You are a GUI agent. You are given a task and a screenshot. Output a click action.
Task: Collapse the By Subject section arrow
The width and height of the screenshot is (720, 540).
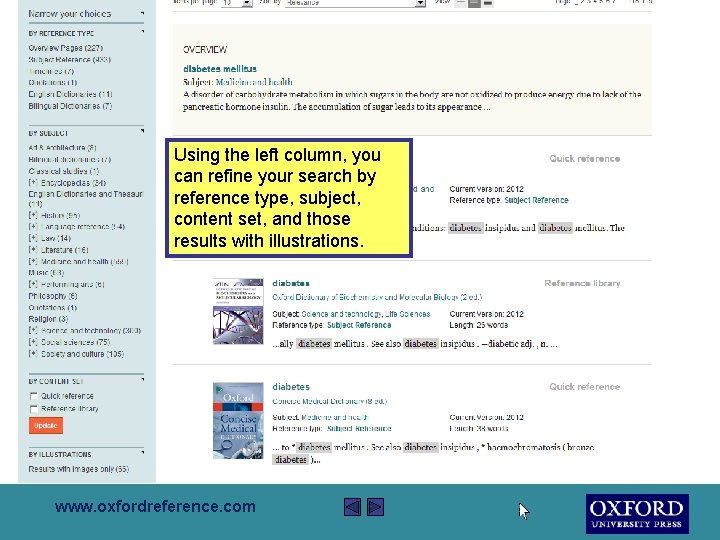[142, 131]
